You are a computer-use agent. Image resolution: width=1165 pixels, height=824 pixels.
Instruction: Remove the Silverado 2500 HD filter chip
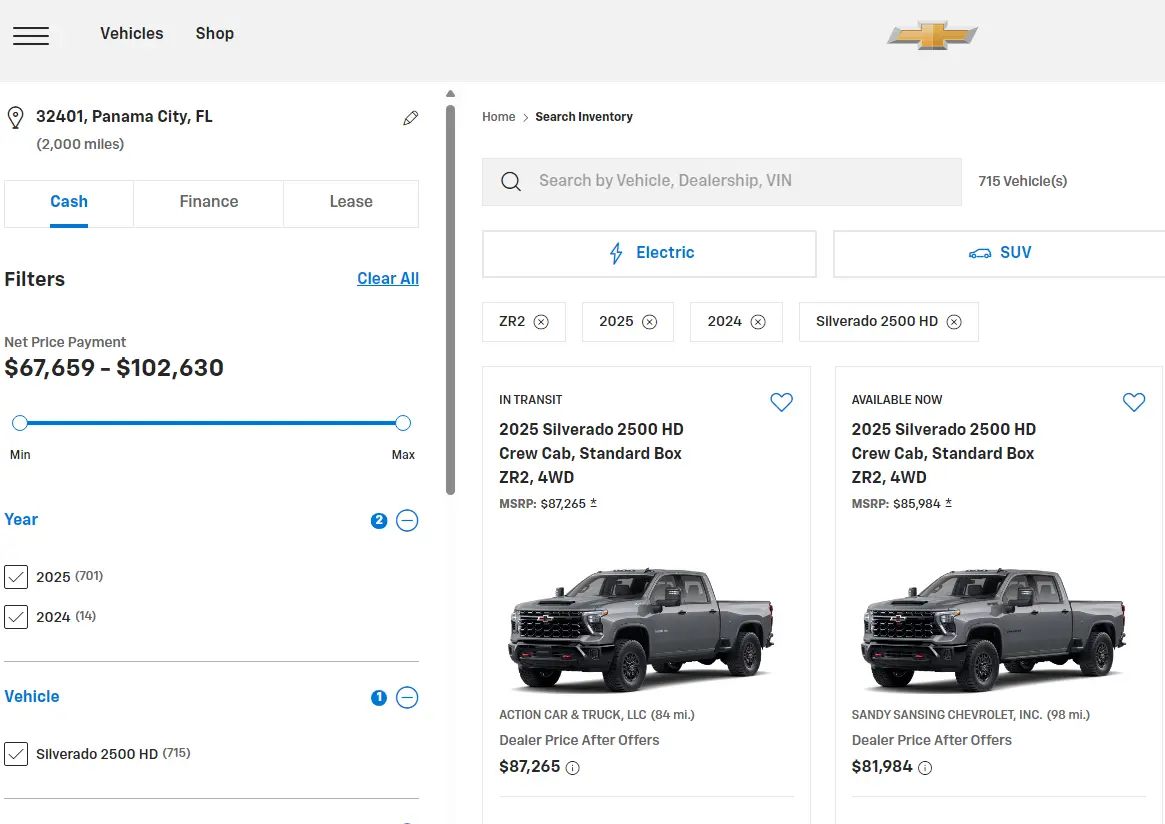click(x=954, y=322)
